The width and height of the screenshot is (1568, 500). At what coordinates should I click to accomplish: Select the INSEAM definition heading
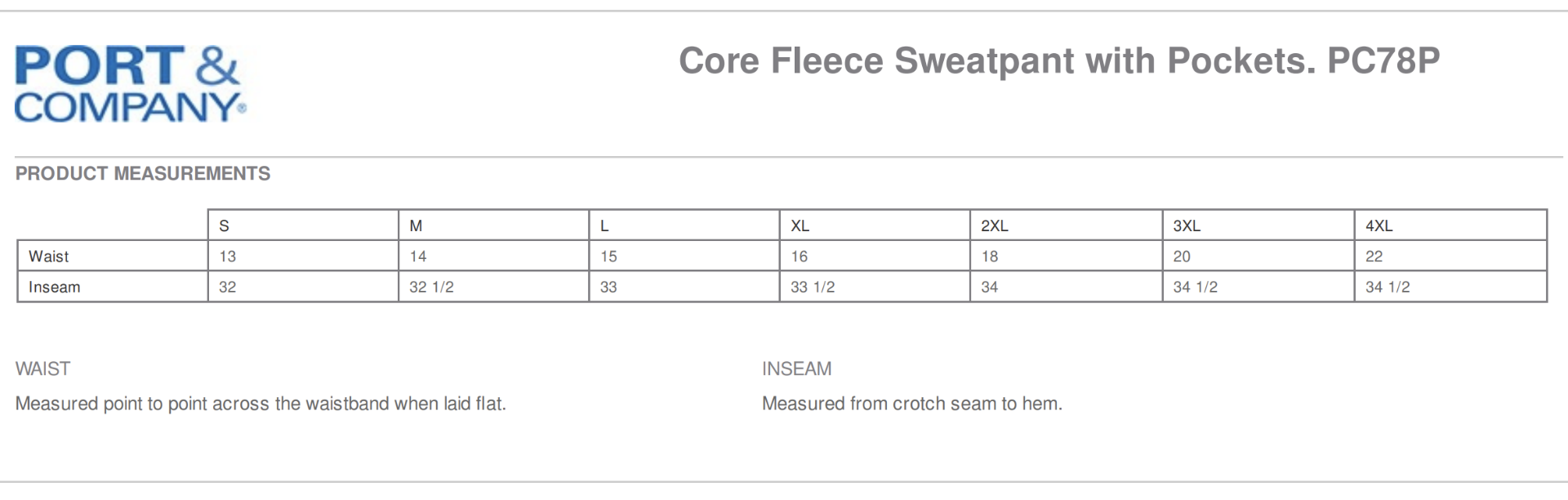click(x=796, y=369)
